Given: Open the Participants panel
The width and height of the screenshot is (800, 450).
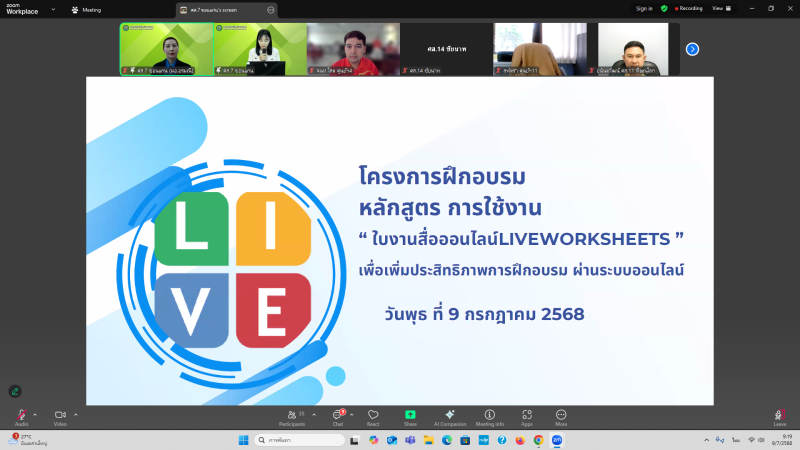Looking at the screenshot, I should 292,415.
